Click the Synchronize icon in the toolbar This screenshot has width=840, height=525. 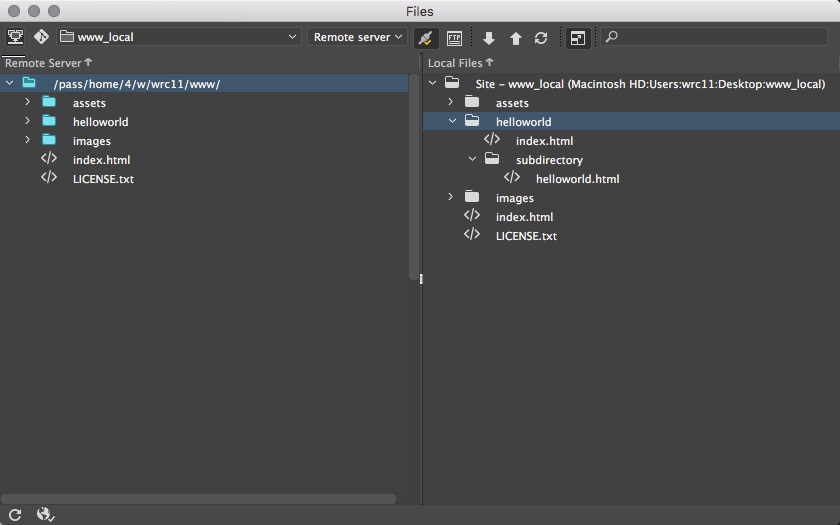541,38
